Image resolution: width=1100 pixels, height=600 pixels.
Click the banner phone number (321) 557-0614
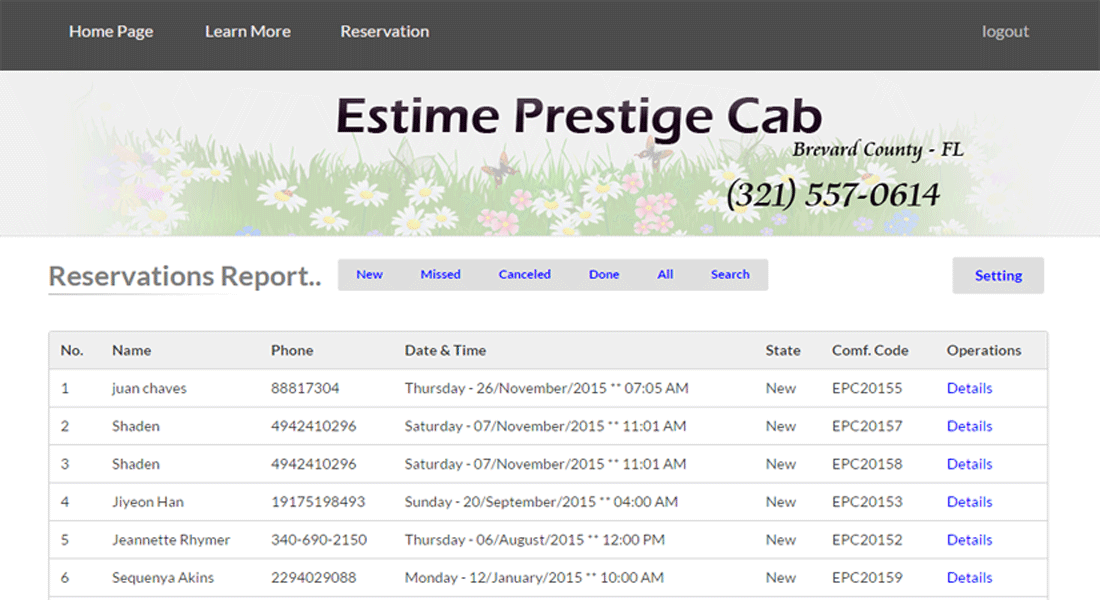(x=832, y=194)
